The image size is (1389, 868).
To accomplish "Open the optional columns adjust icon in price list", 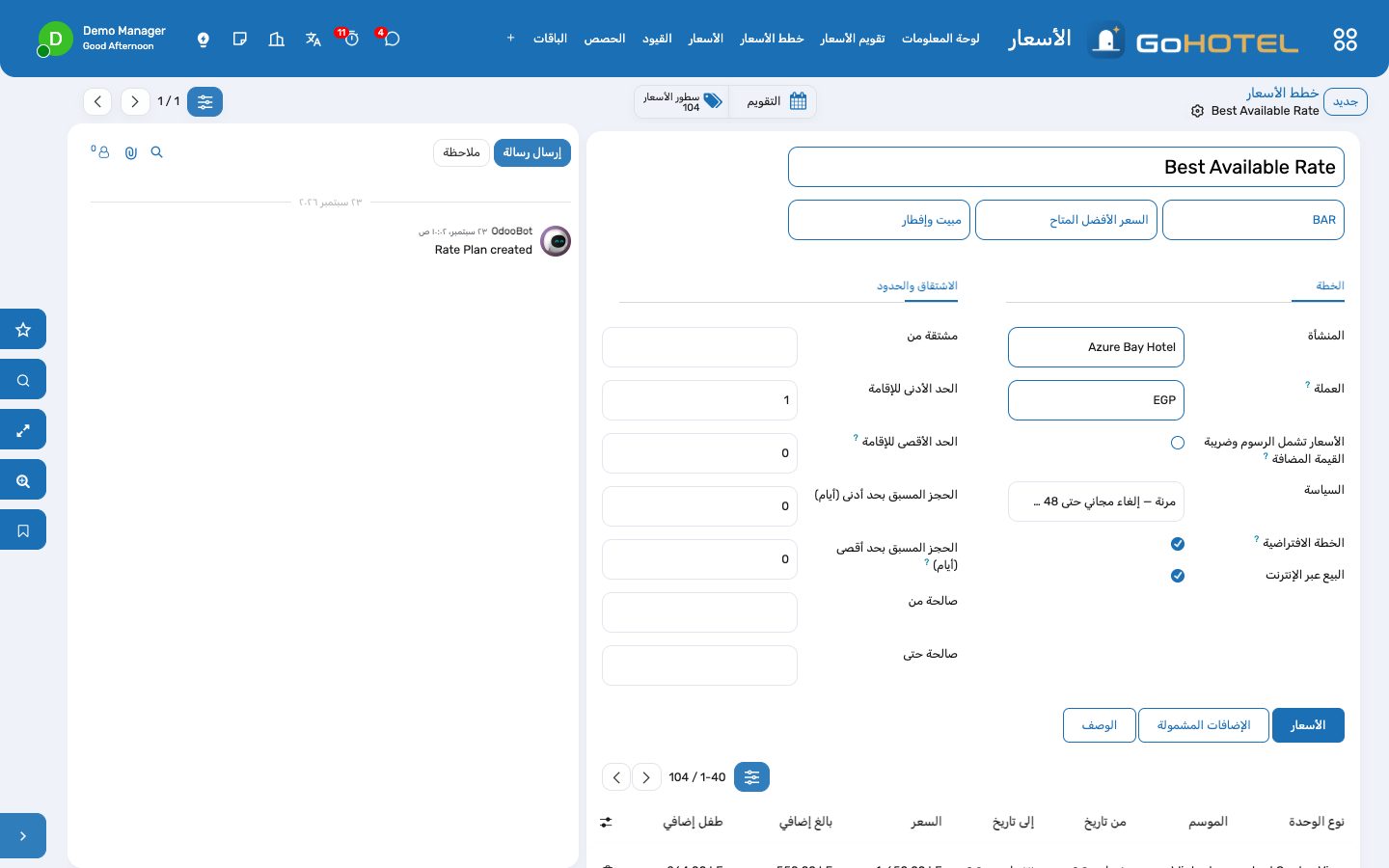I will [x=606, y=822].
